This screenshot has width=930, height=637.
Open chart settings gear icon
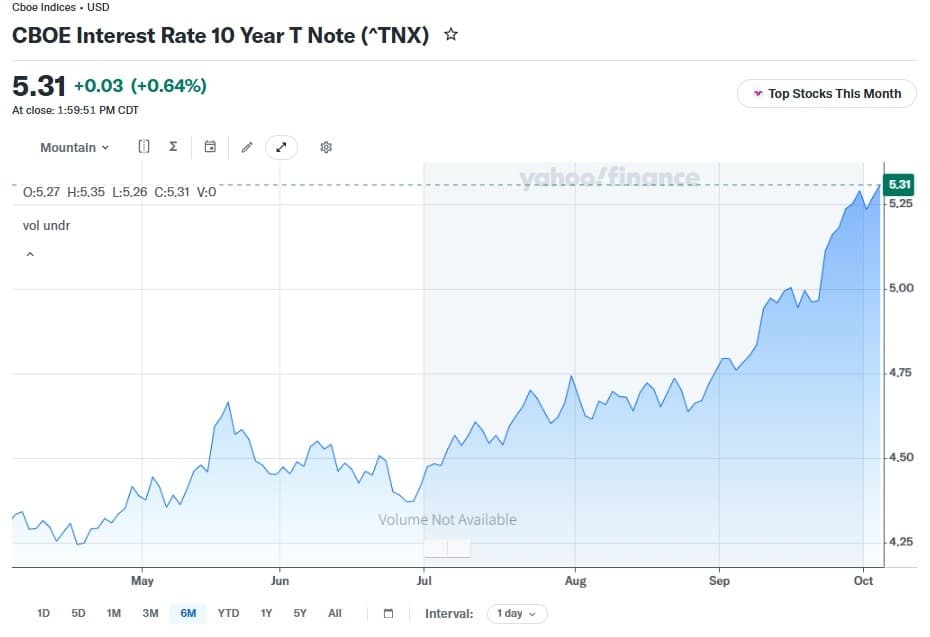pos(326,147)
